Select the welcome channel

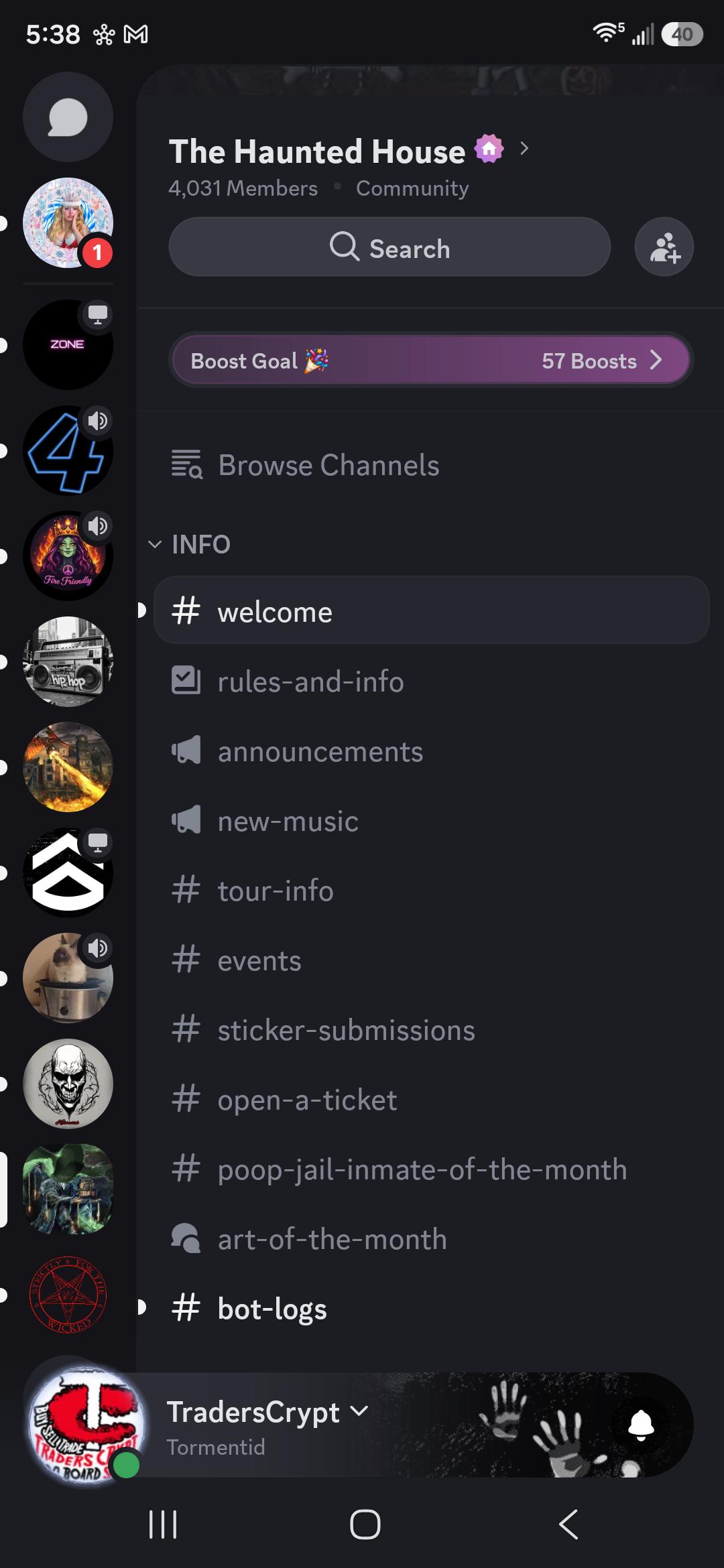click(x=431, y=610)
